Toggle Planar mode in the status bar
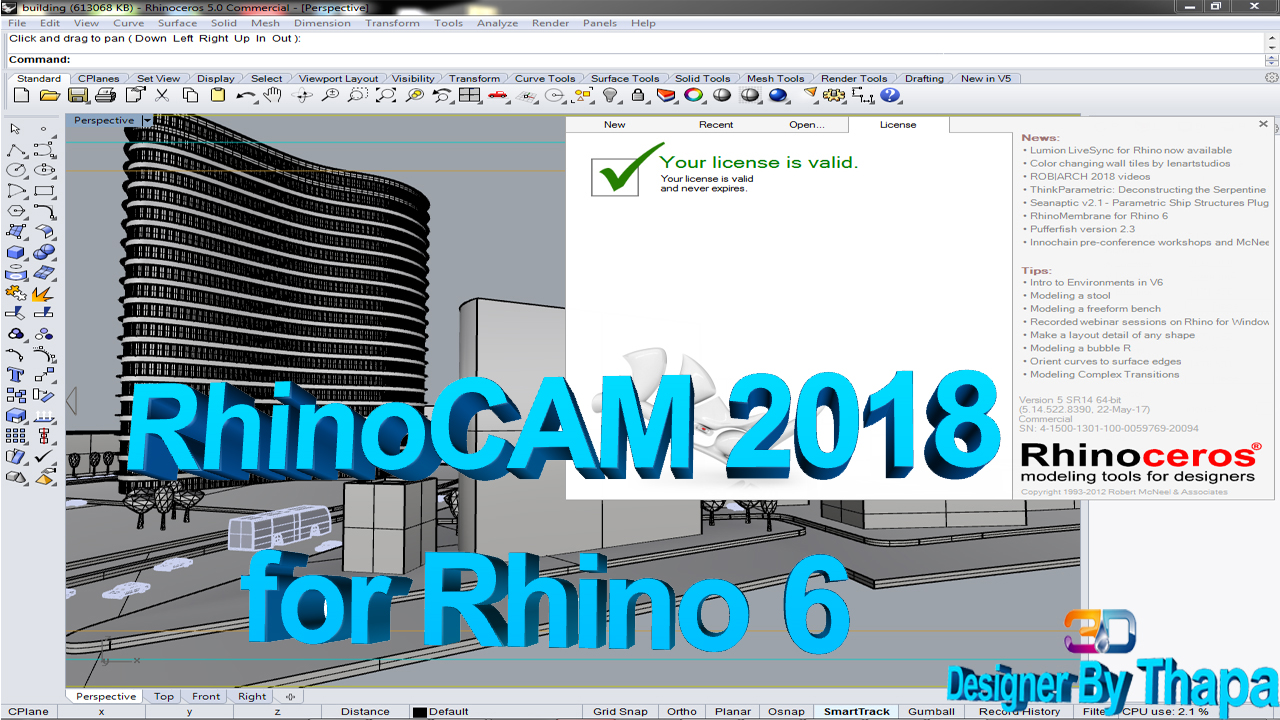This screenshot has width=1280, height=720. click(733, 712)
